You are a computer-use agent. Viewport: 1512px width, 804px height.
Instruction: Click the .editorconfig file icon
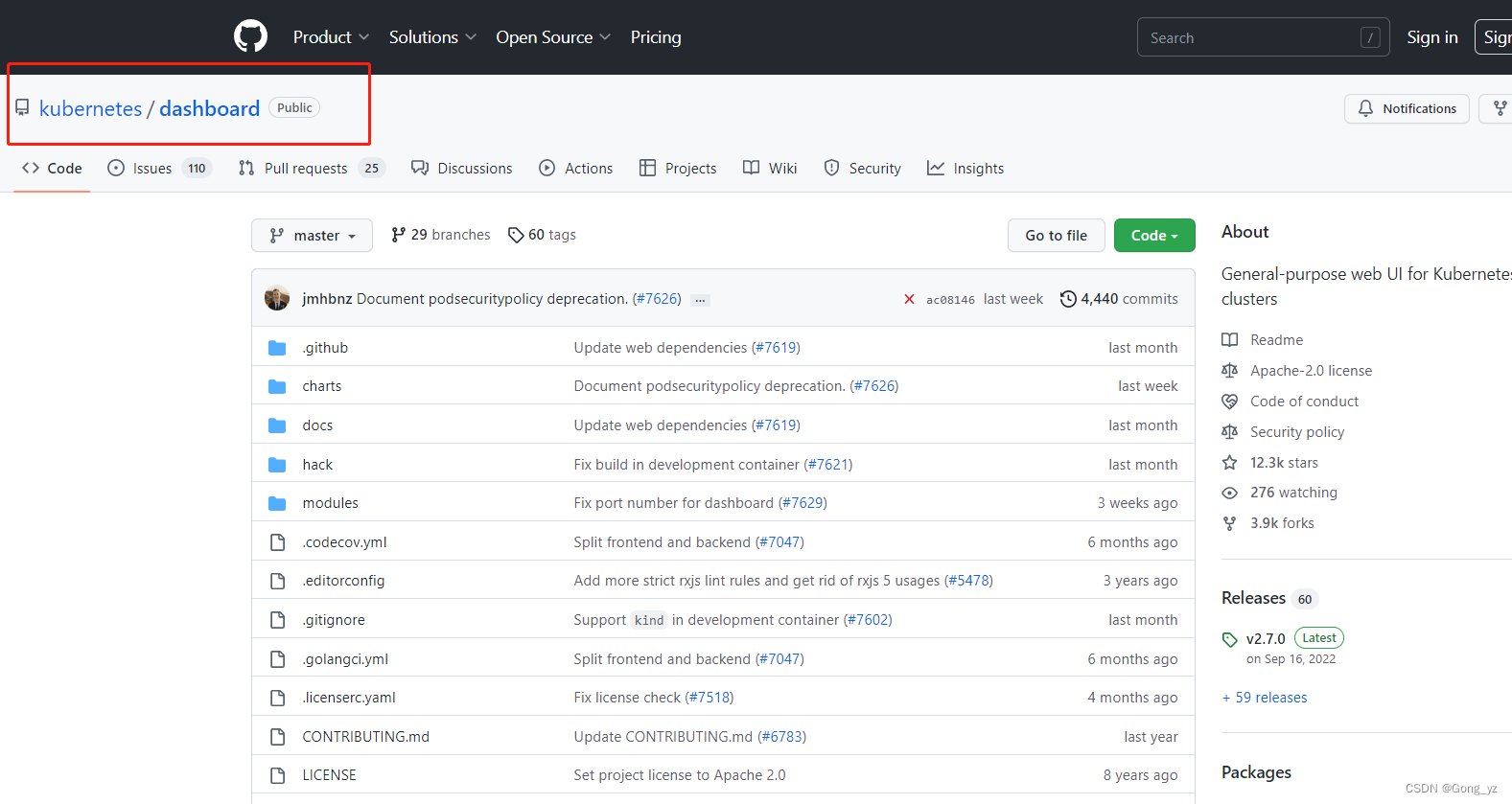(277, 581)
